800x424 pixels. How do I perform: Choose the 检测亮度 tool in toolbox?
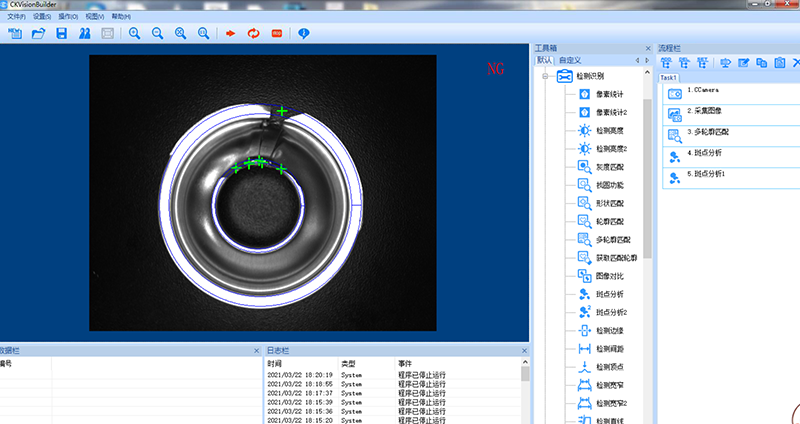[x=608, y=131]
